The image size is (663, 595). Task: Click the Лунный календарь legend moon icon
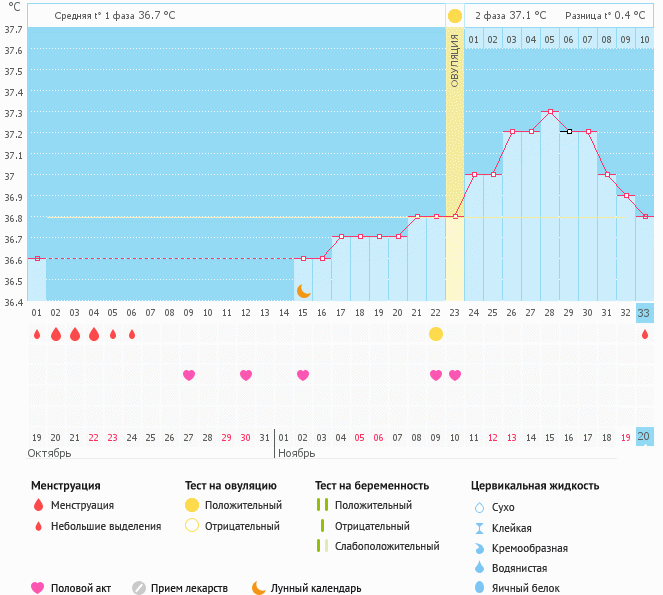point(259,588)
